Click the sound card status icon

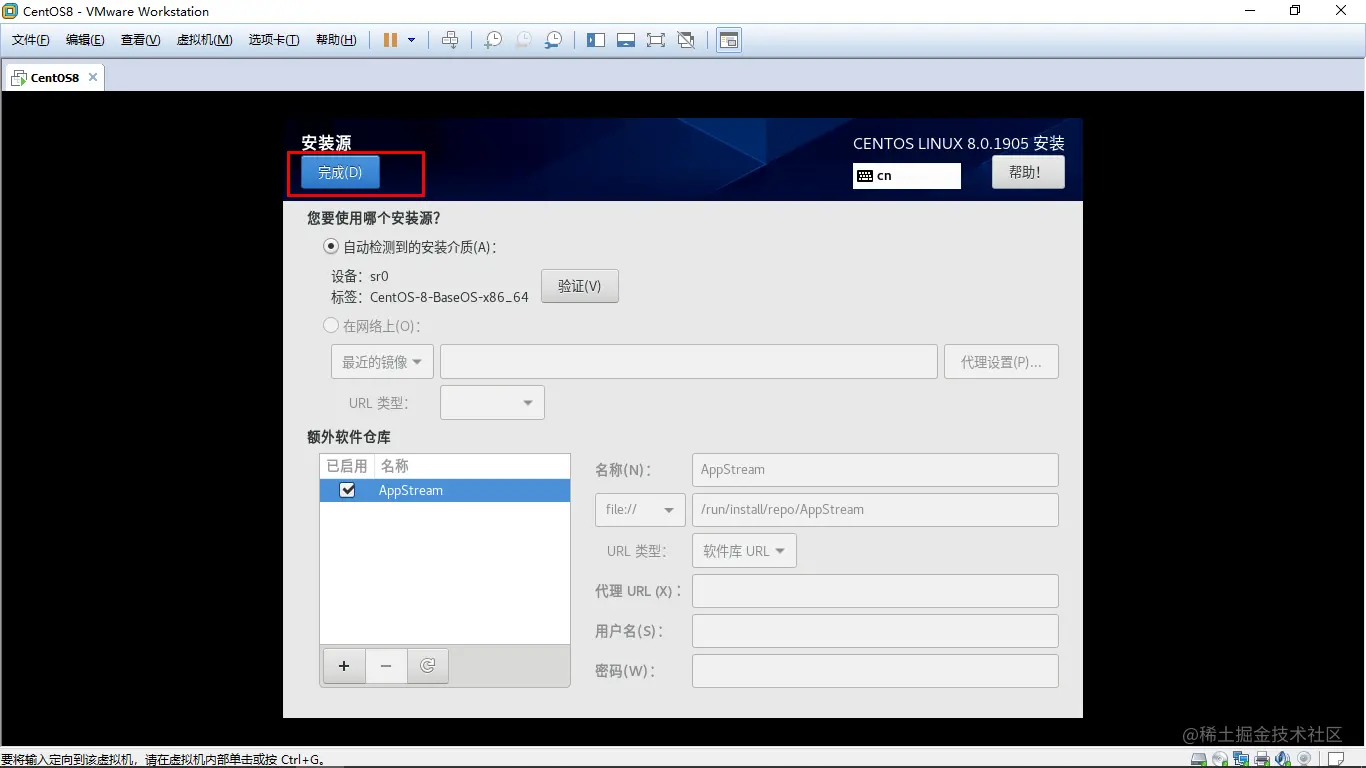(x=1283, y=759)
